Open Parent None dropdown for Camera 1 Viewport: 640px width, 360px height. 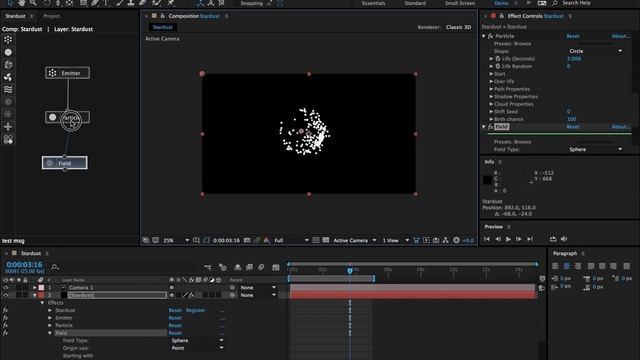[258, 288]
